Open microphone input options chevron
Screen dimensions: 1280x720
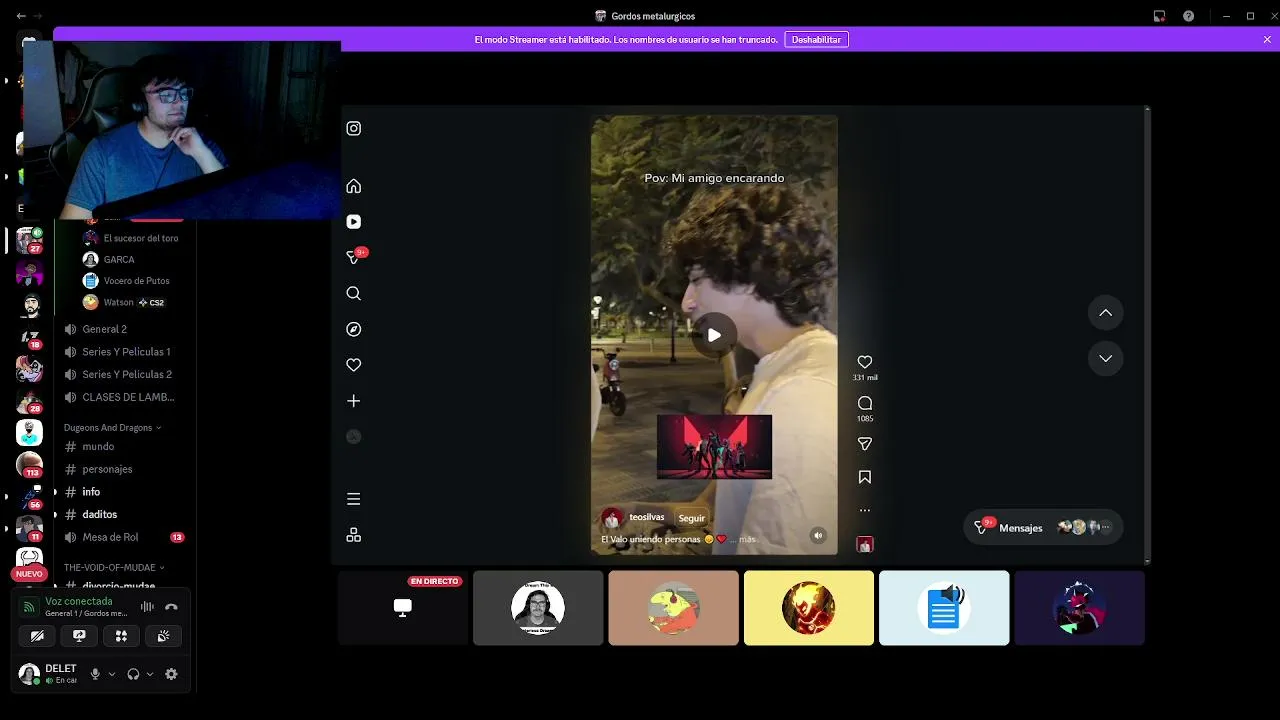pos(112,674)
